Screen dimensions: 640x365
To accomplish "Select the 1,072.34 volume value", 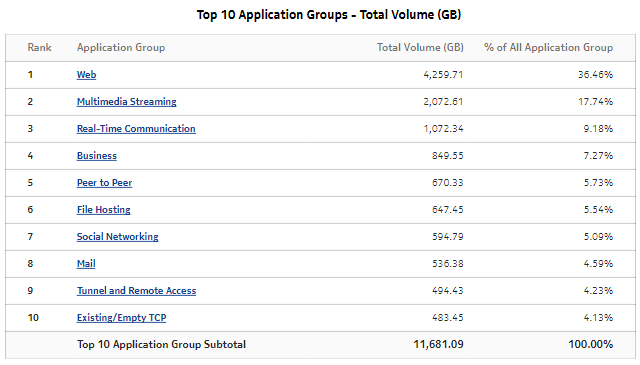I will pyautogui.click(x=443, y=129).
